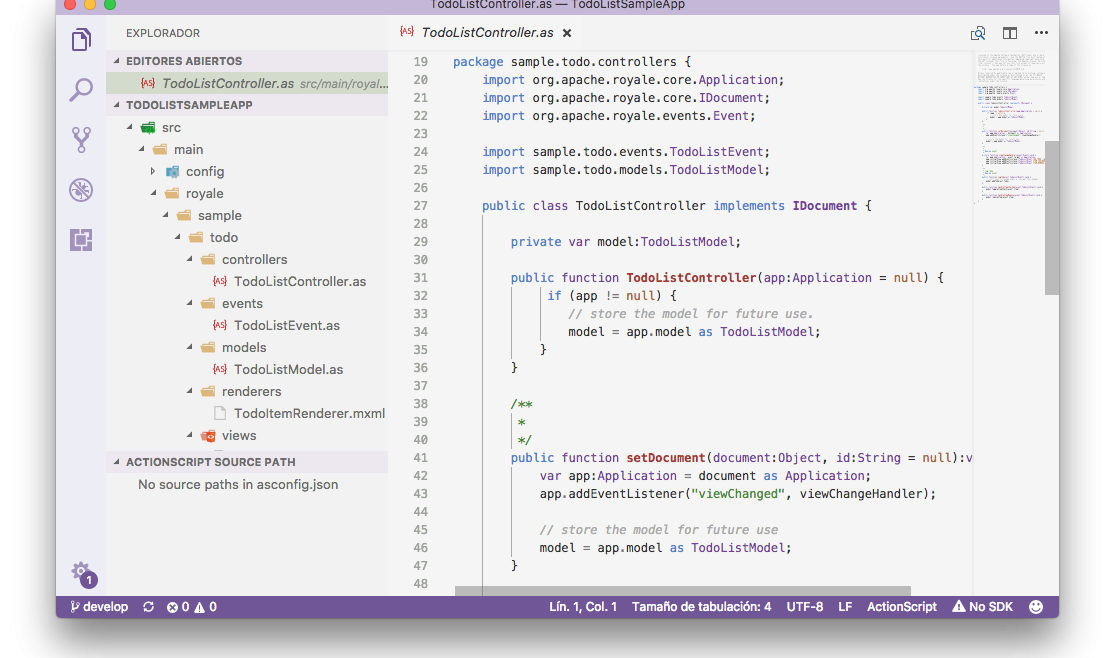Change language mode from ActionScript
The width and height of the screenshot is (1115, 658).
point(901,607)
